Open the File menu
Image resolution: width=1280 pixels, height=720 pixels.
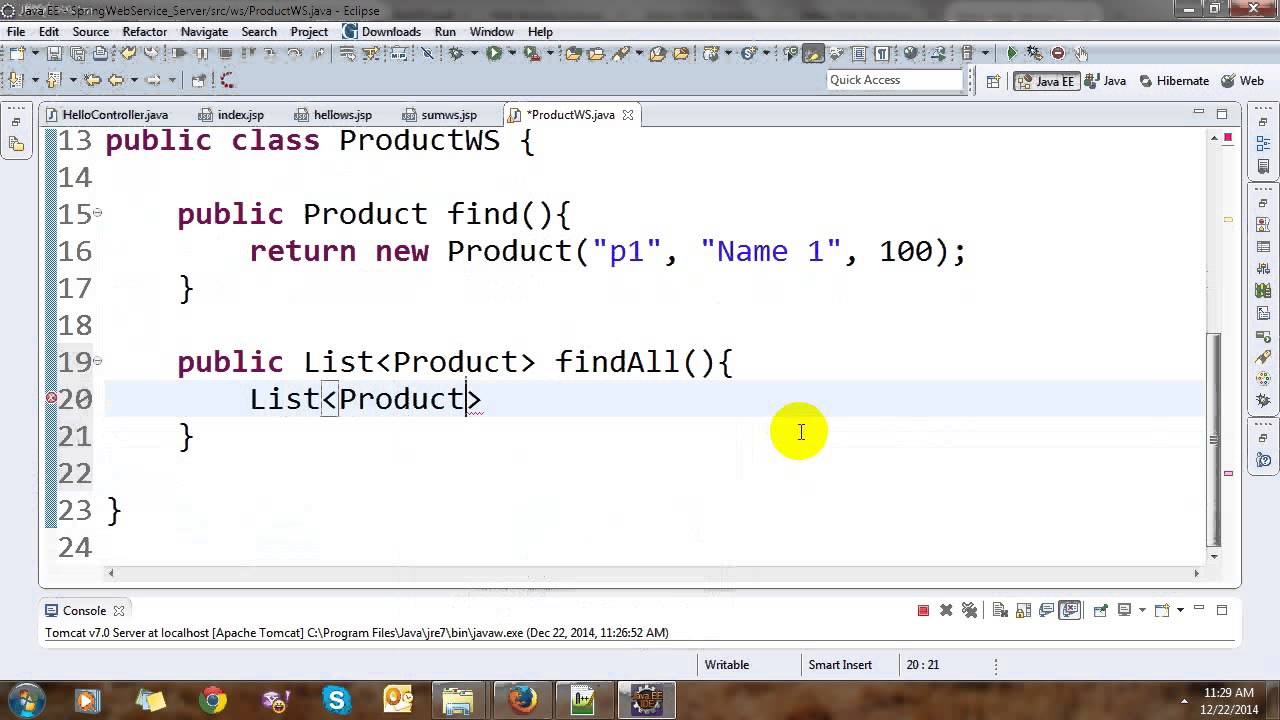pyautogui.click(x=16, y=31)
